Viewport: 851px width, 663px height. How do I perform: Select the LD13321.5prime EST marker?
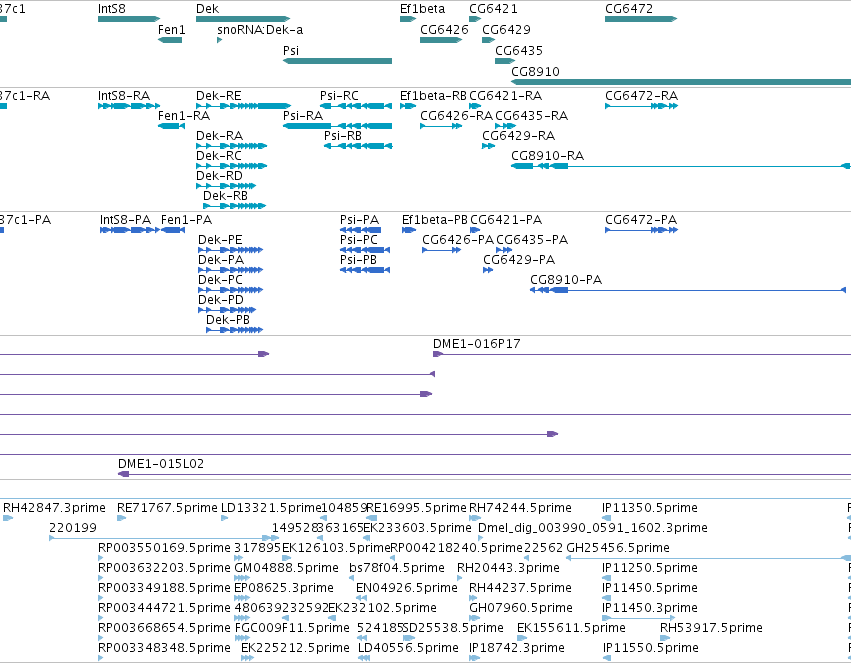tap(224, 518)
